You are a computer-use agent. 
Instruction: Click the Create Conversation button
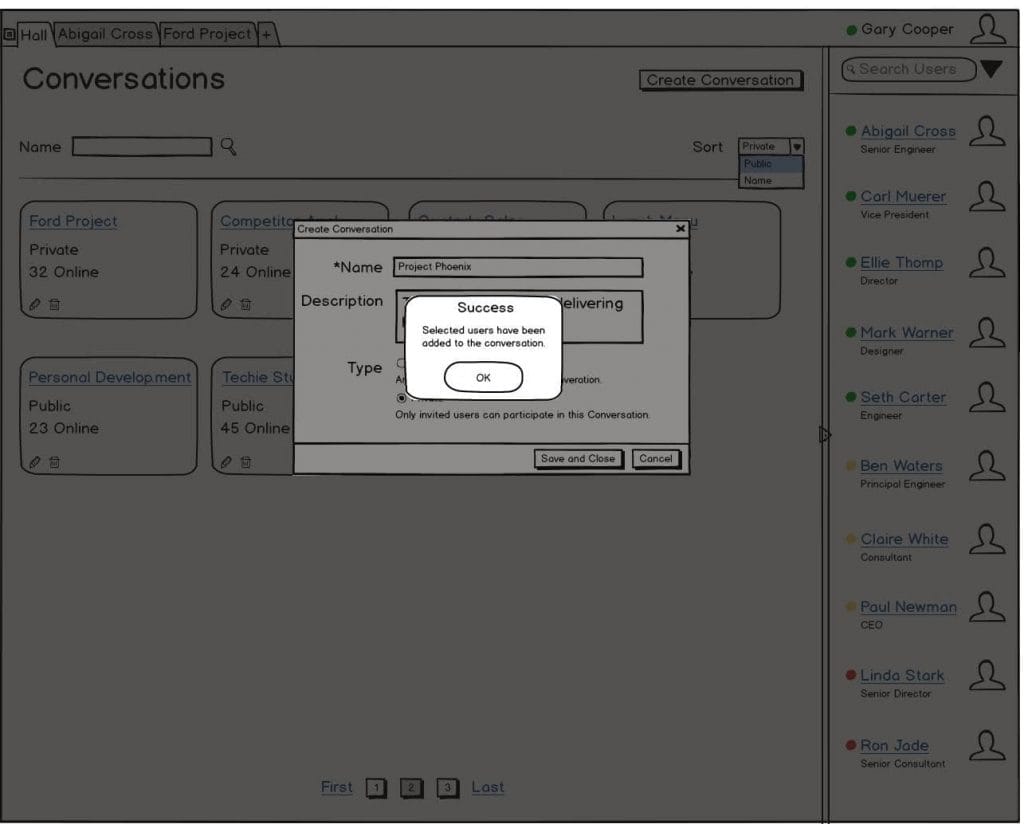[x=720, y=80]
